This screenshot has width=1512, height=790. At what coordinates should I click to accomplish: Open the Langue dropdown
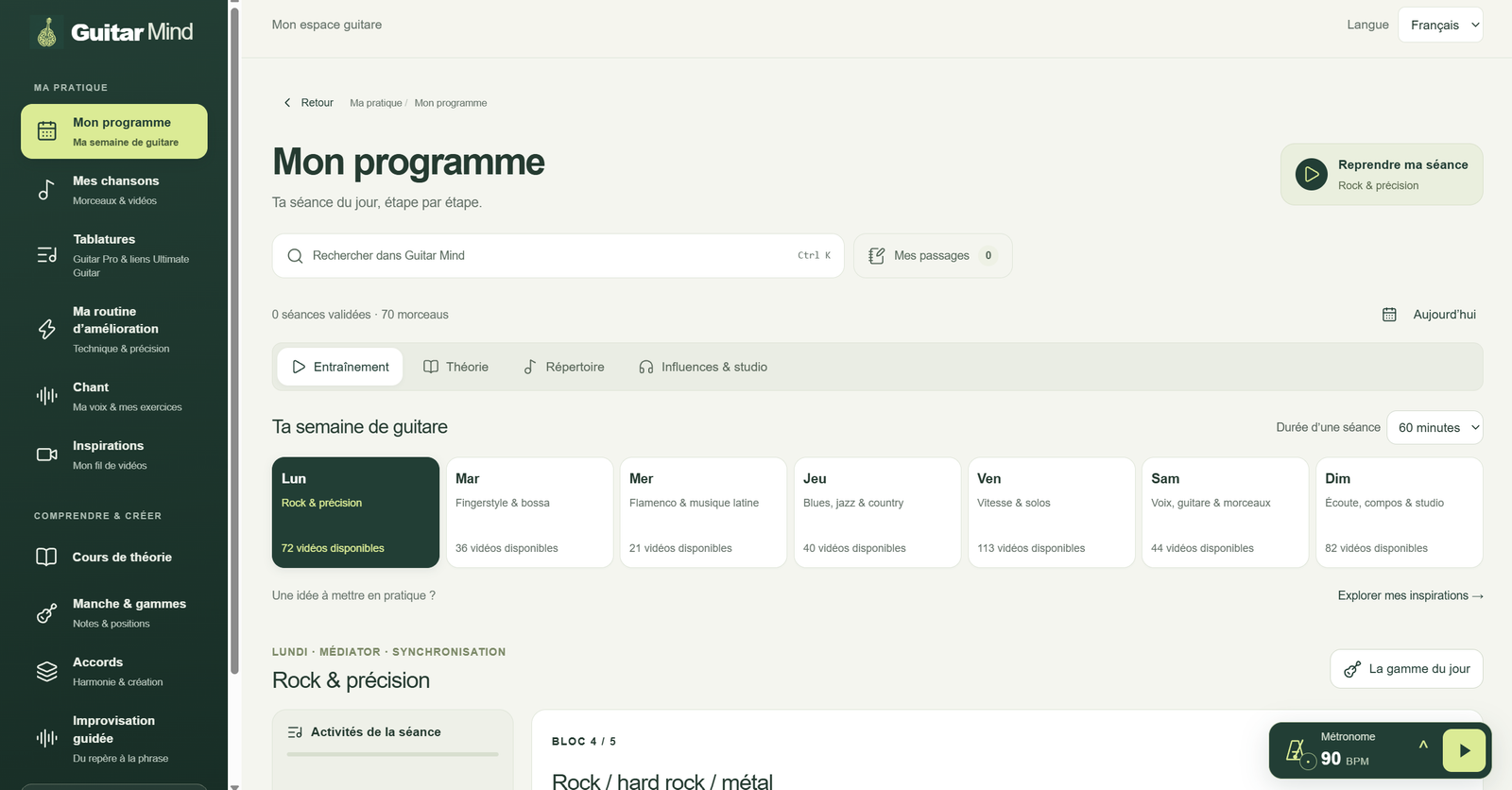1440,25
